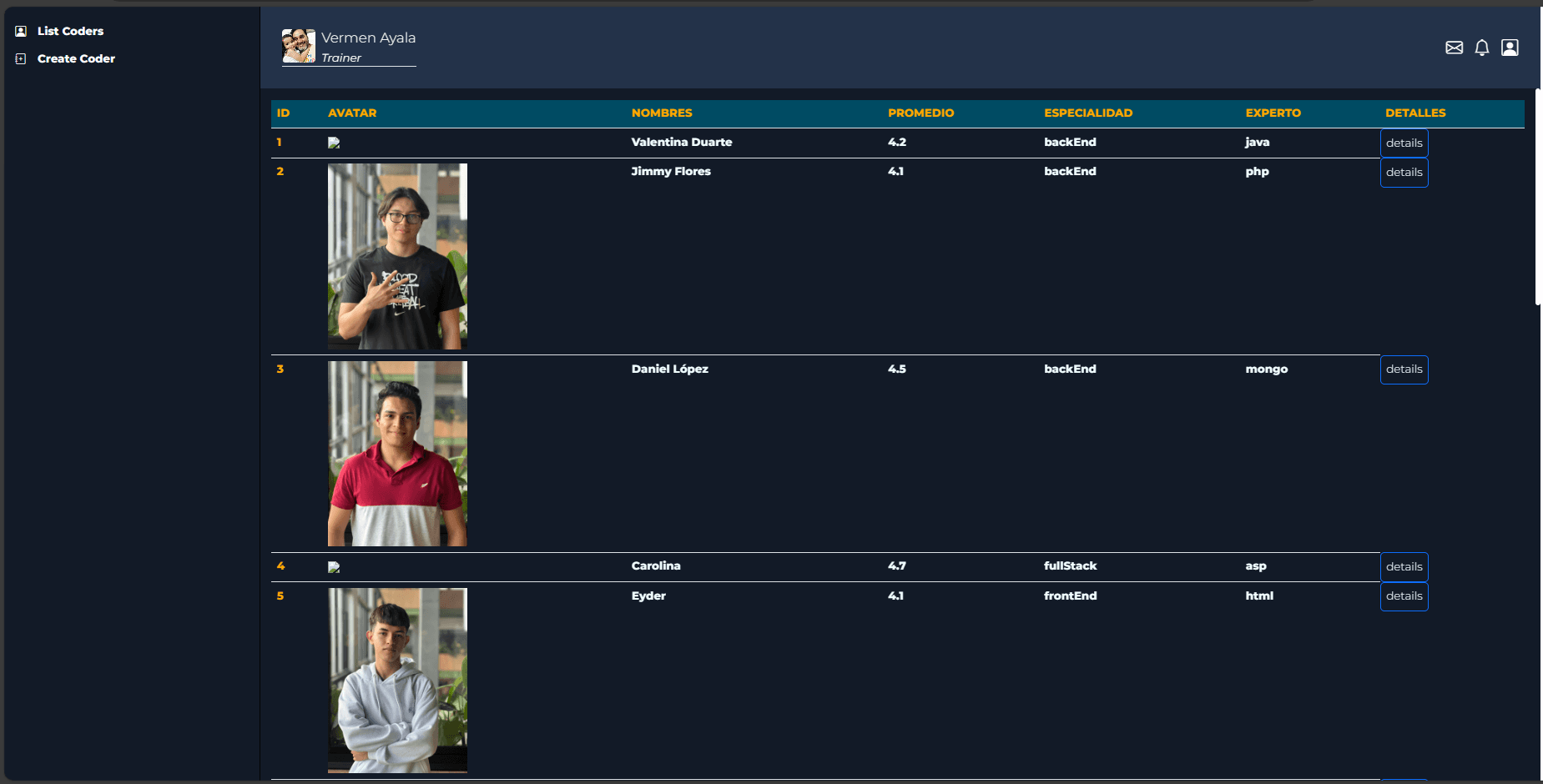Click the notifications bell icon
This screenshot has width=1543, height=784.
pos(1481,48)
